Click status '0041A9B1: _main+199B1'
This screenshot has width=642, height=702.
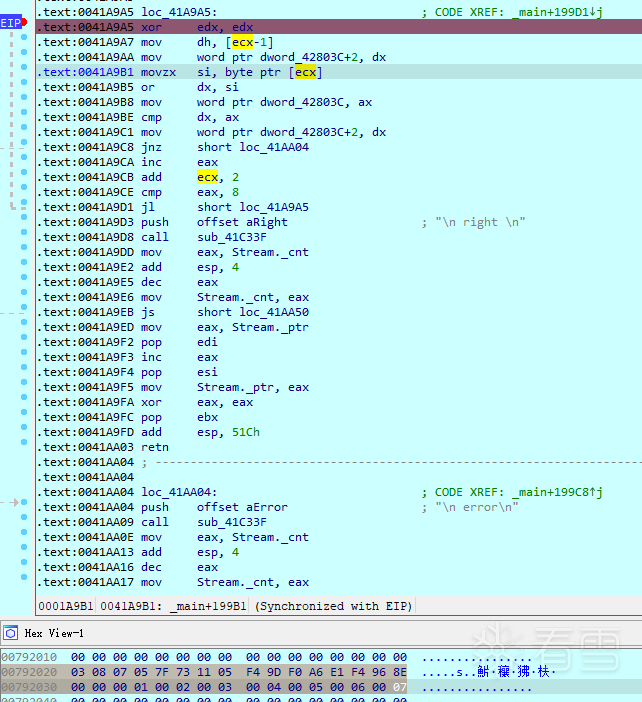[x=173, y=606]
